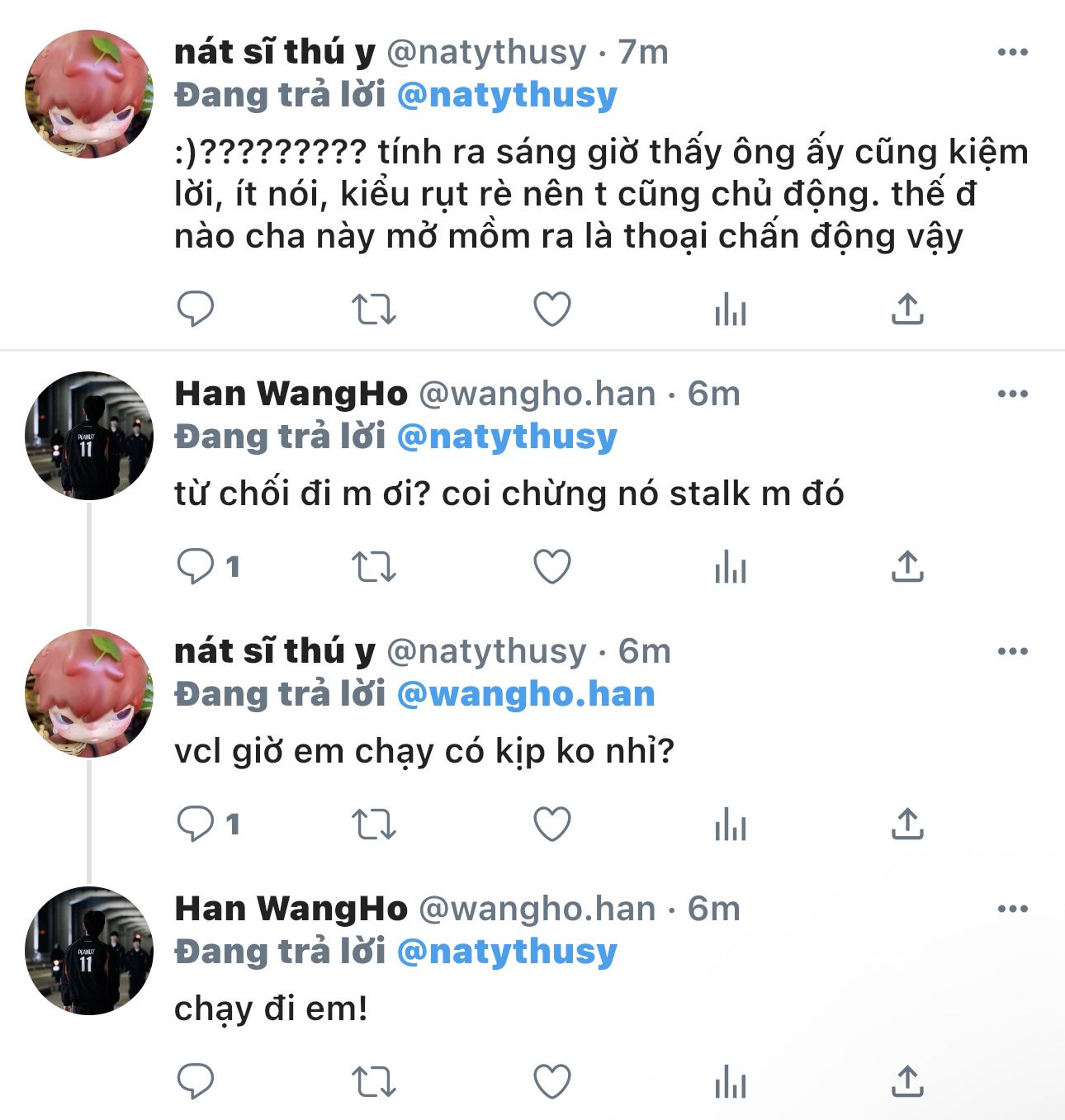Open more options on first tweet
Viewport: 1065px width, 1120px height.
point(1012,53)
